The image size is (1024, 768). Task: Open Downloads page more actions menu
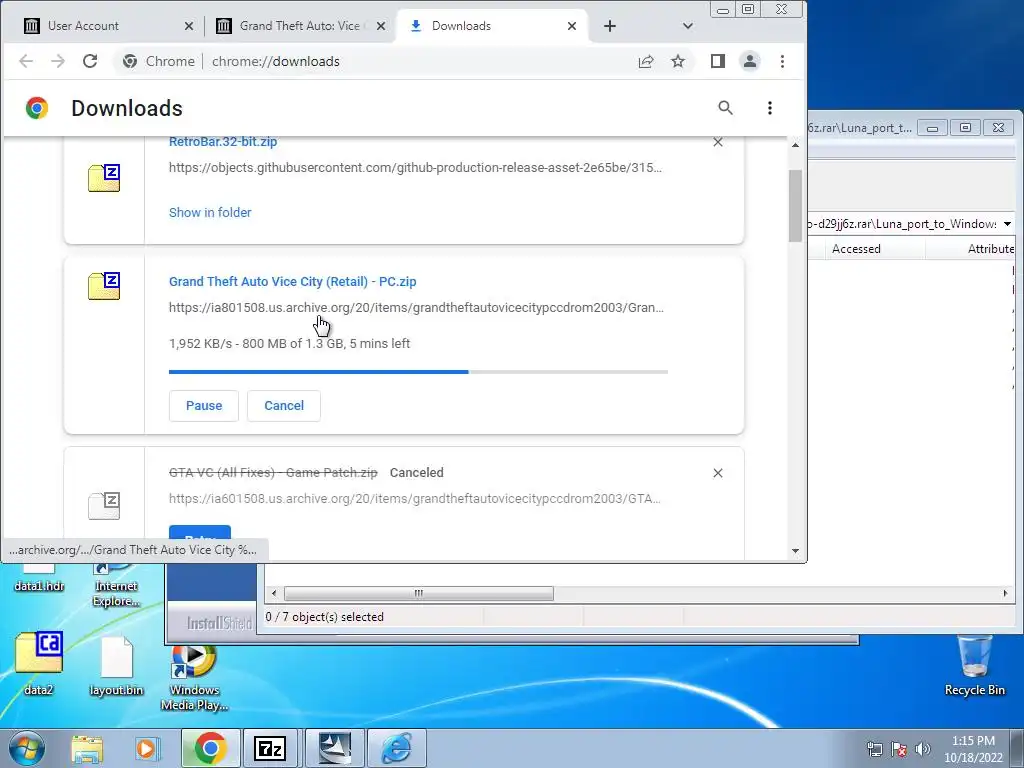[770, 108]
